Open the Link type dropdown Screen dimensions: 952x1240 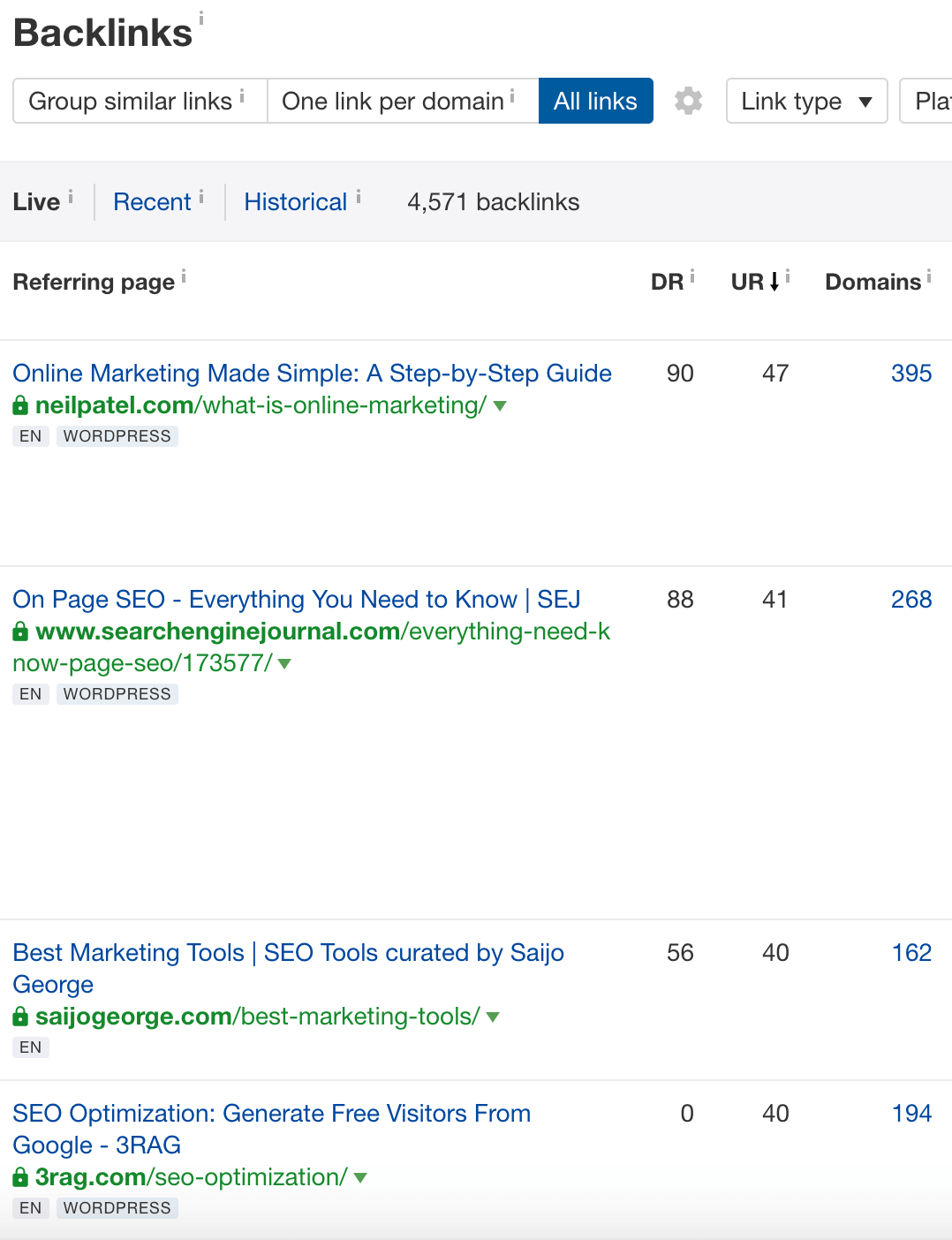pyautogui.click(x=807, y=101)
